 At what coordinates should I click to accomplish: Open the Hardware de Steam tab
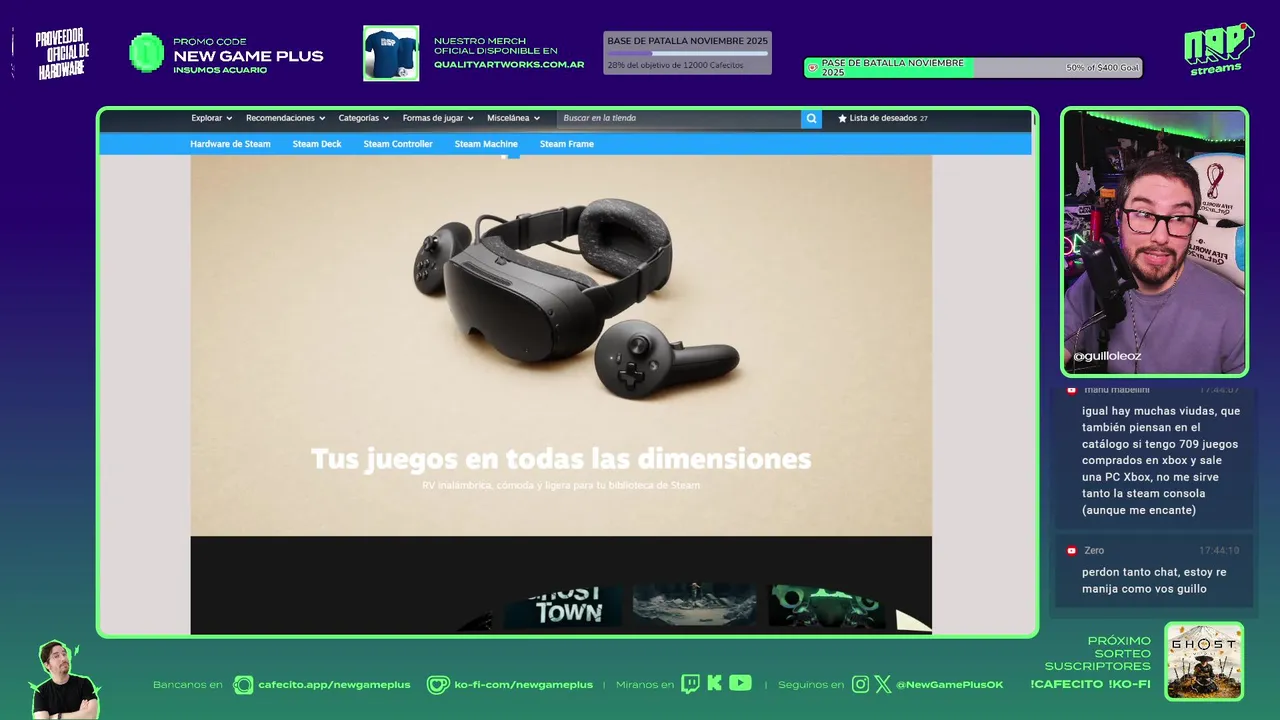pos(230,144)
